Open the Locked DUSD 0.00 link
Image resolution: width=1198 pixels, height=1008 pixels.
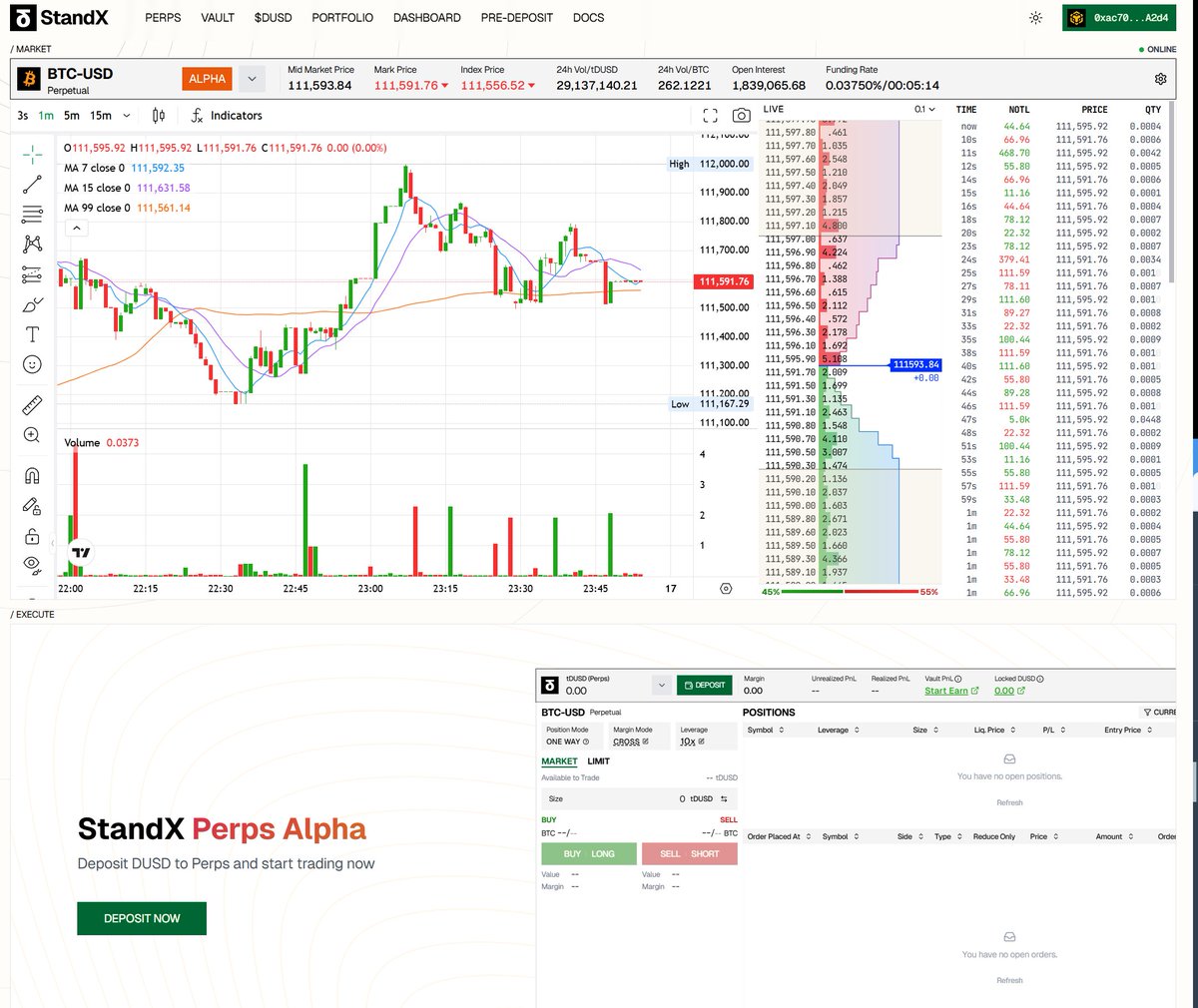click(x=1009, y=691)
